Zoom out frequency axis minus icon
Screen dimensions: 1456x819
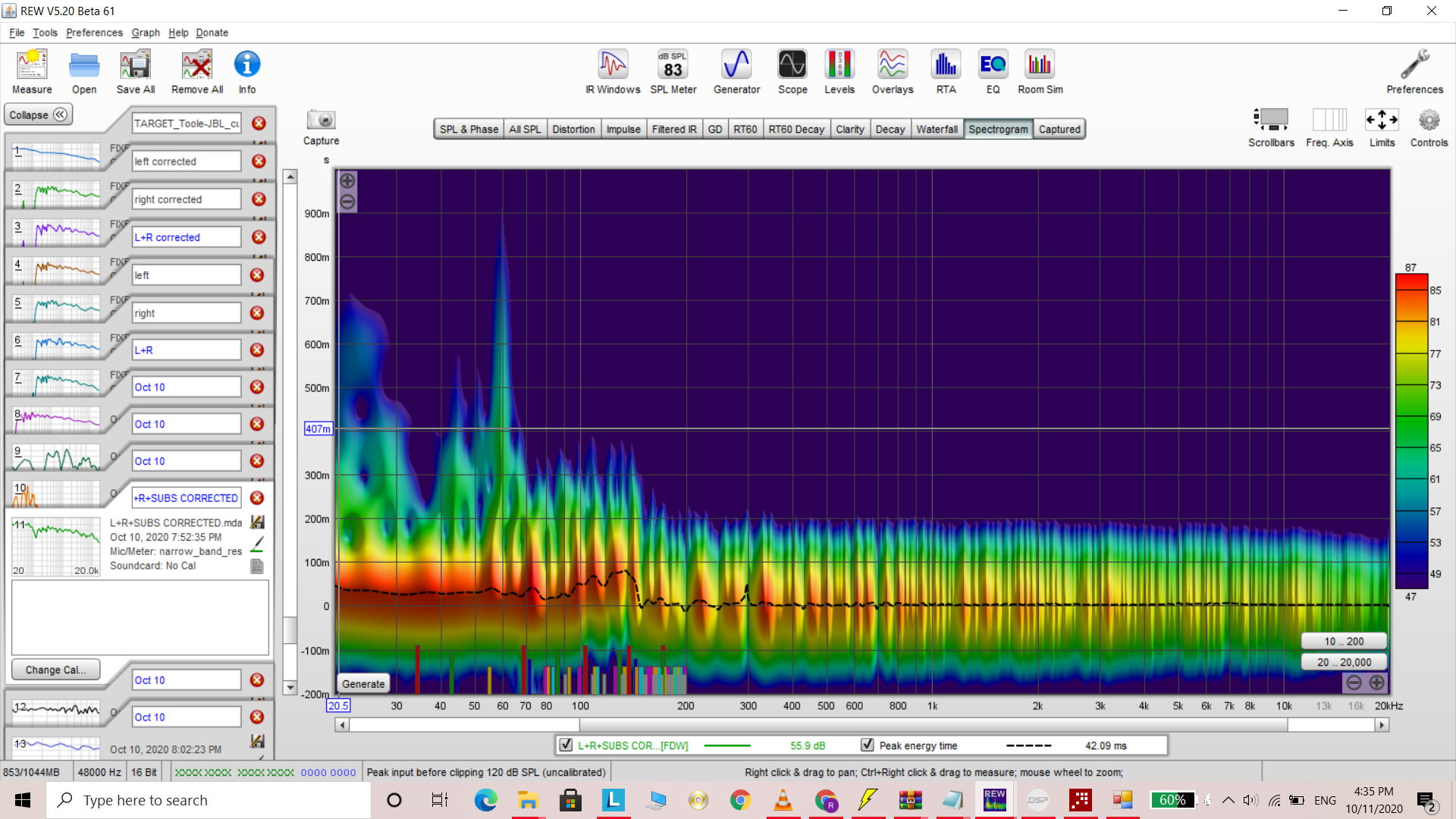click(1354, 682)
